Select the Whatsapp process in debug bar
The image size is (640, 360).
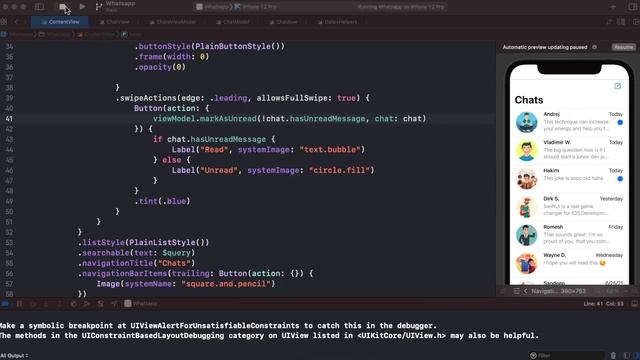pyautogui.click(x=141, y=304)
